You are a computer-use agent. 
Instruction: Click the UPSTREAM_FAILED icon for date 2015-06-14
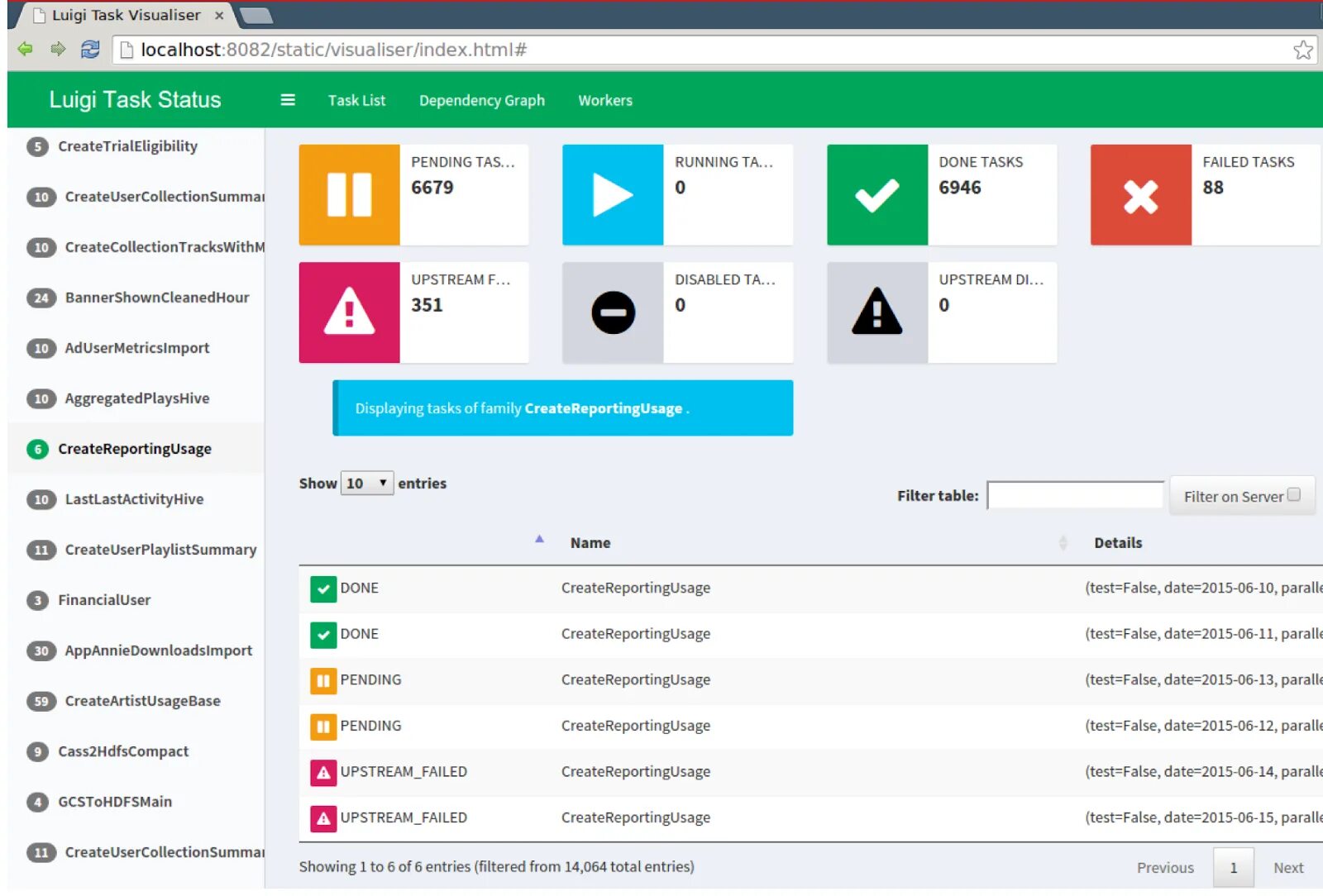(x=323, y=772)
